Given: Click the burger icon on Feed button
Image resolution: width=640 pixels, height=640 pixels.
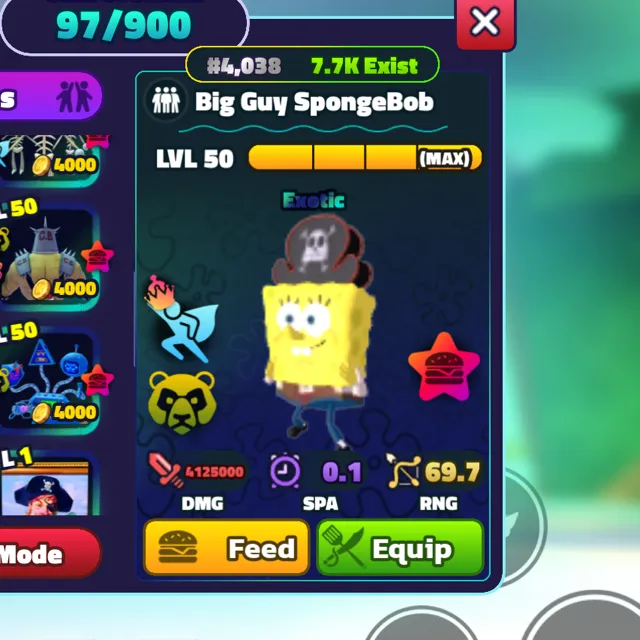Looking at the screenshot, I should [x=178, y=547].
